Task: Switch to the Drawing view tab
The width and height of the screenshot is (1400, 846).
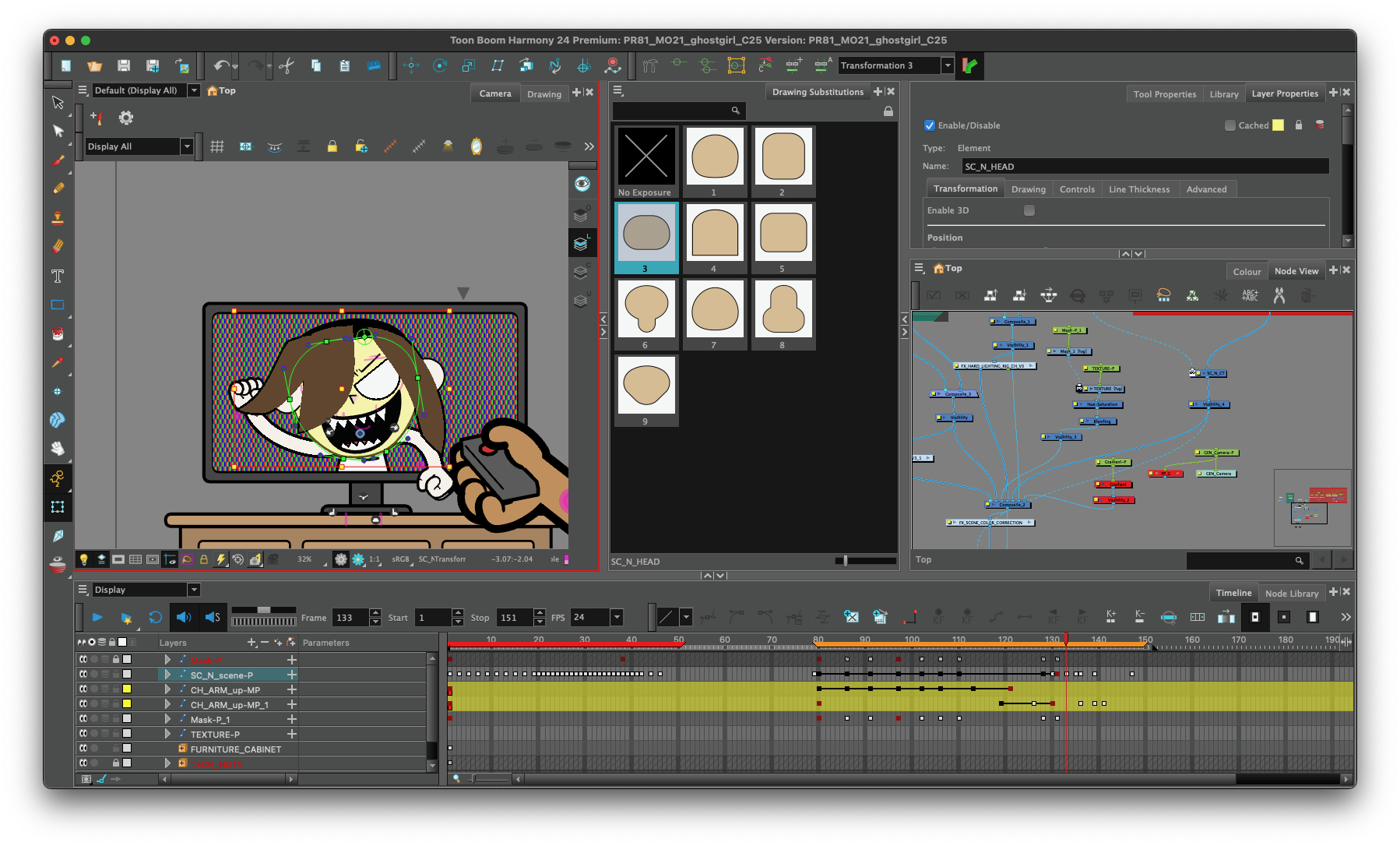Action: (x=543, y=94)
